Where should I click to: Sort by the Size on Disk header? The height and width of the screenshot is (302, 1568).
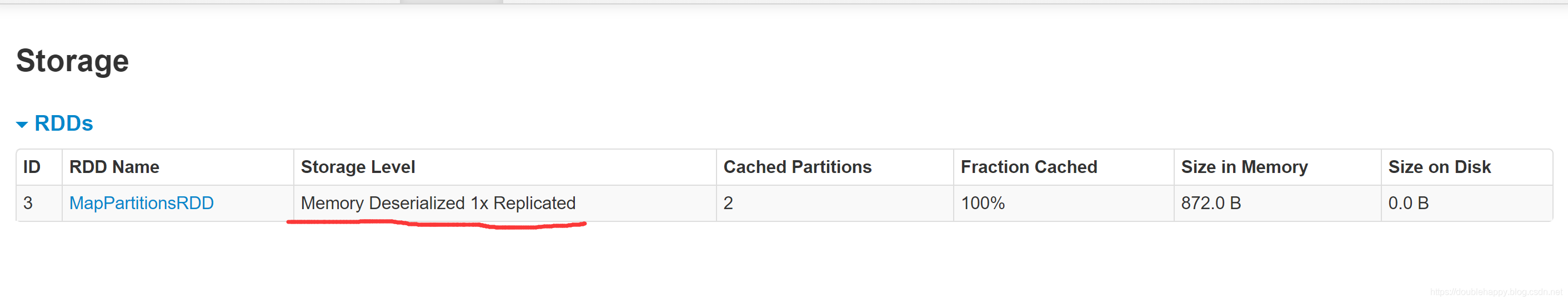pyautogui.click(x=1439, y=167)
